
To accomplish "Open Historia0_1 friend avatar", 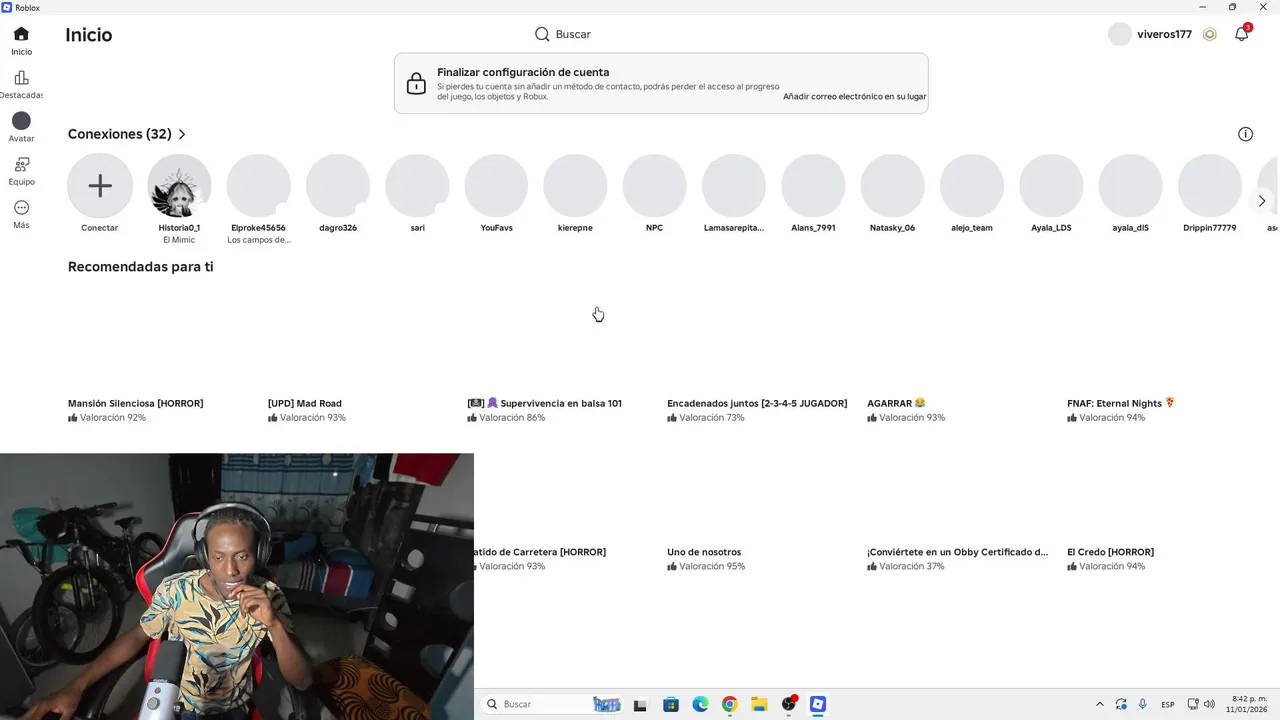I will (179, 186).
